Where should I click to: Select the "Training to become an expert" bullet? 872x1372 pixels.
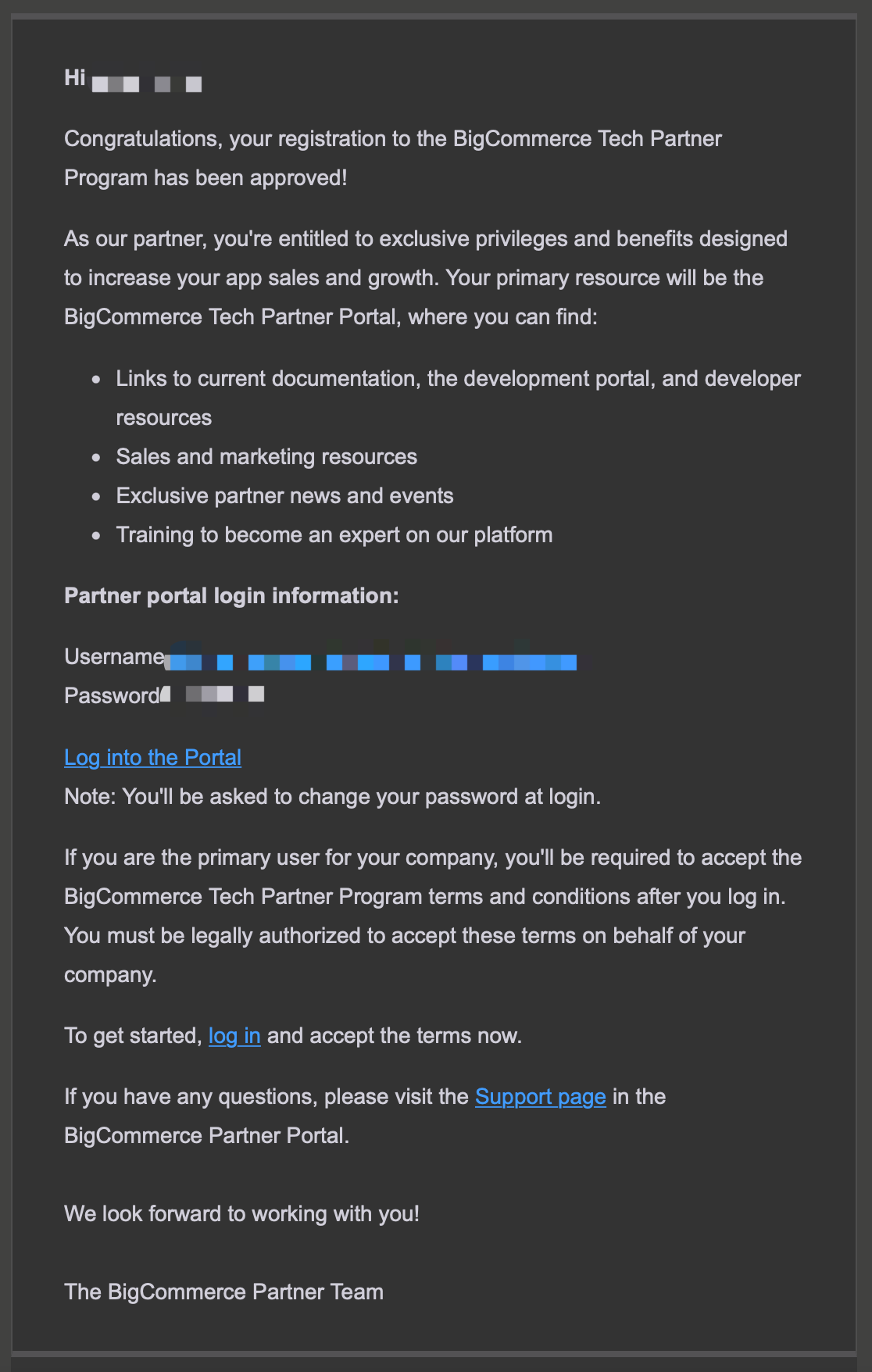(x=334, y=534)
